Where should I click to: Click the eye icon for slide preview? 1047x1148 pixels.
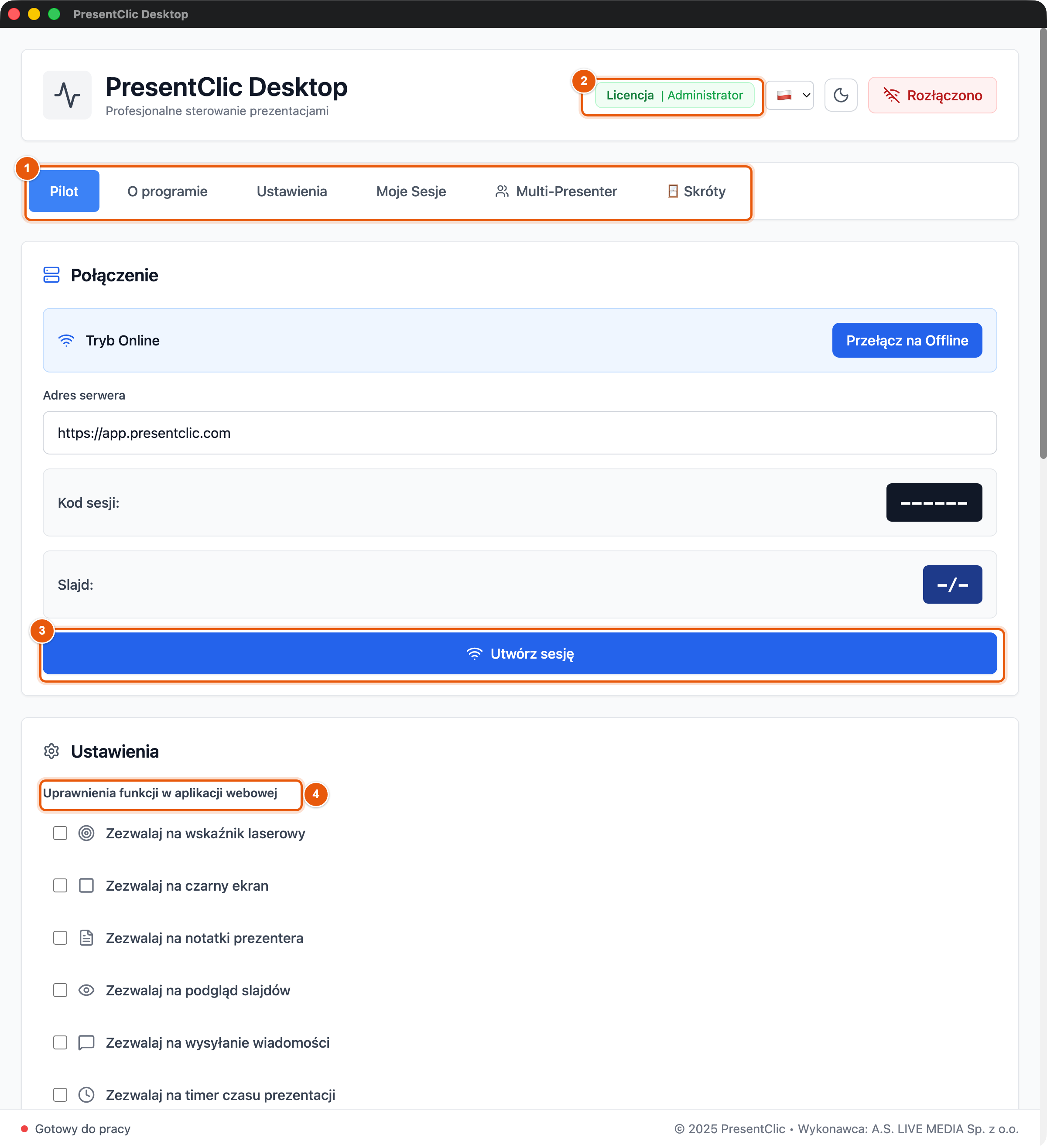coord(86,990)
